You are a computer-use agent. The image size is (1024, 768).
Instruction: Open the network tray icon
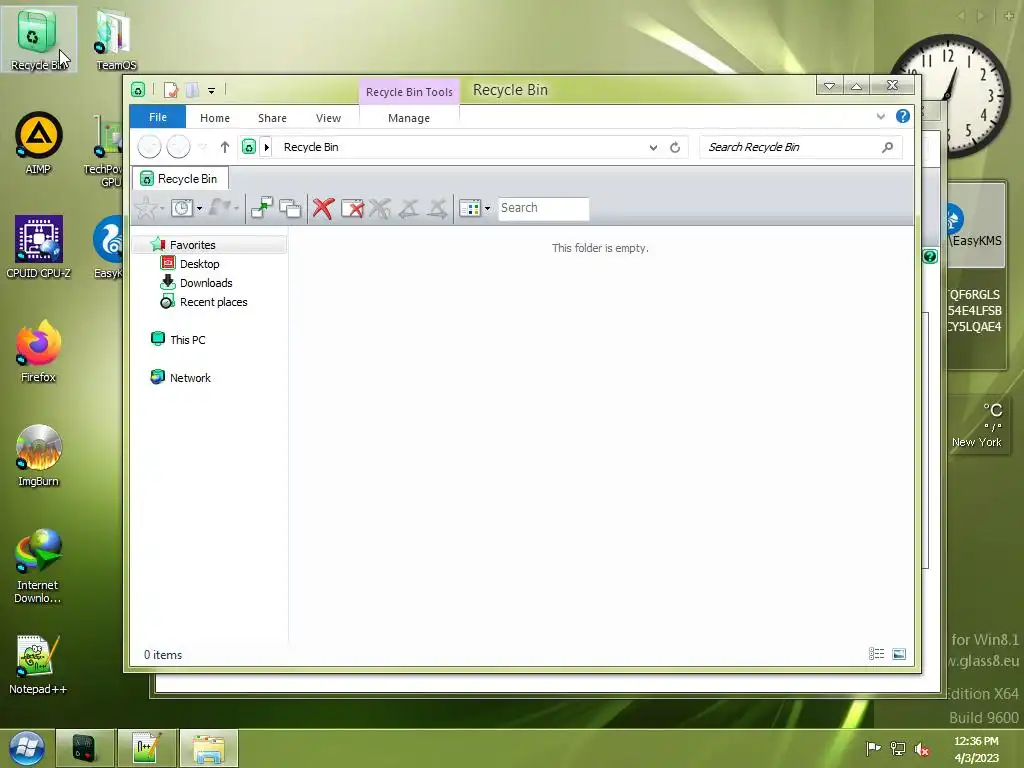[898, 748]
